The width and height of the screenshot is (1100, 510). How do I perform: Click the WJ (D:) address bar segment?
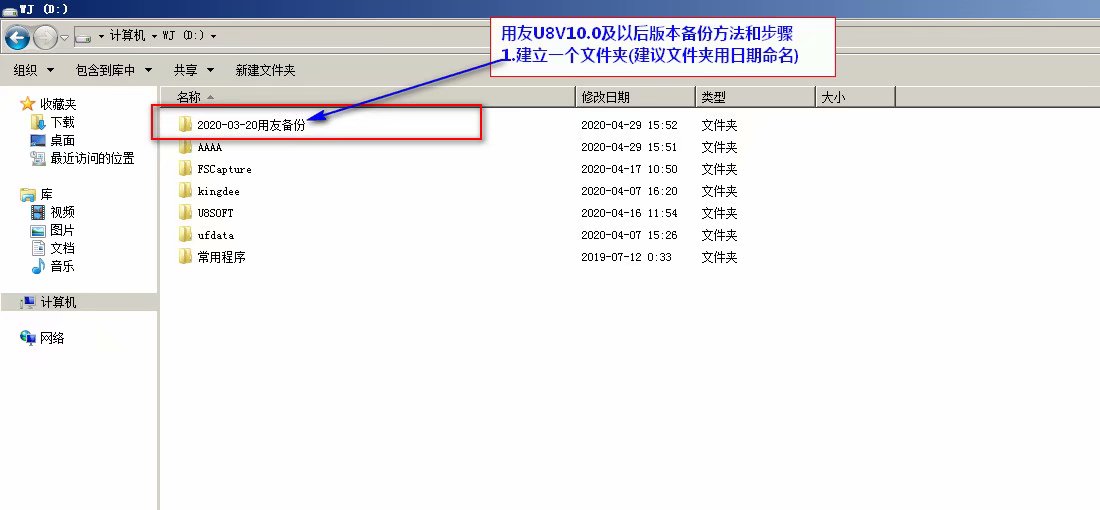point(184,36)
